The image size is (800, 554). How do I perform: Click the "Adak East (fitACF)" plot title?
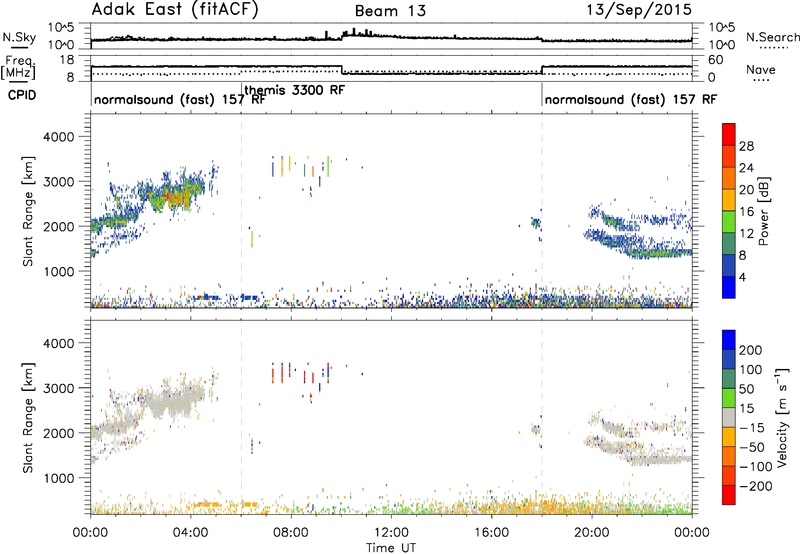coord(175,9)
